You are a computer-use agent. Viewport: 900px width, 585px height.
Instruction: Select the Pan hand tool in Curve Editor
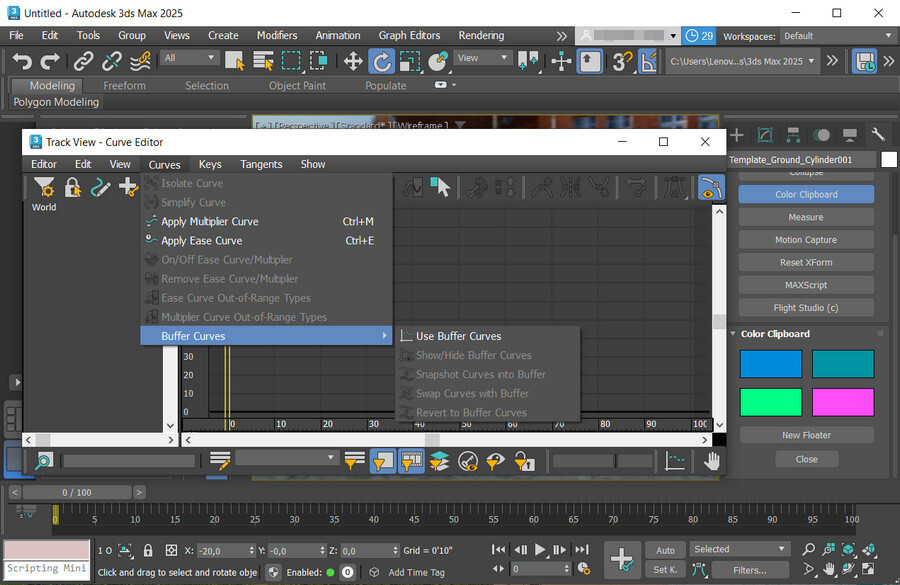coord(711,461)
